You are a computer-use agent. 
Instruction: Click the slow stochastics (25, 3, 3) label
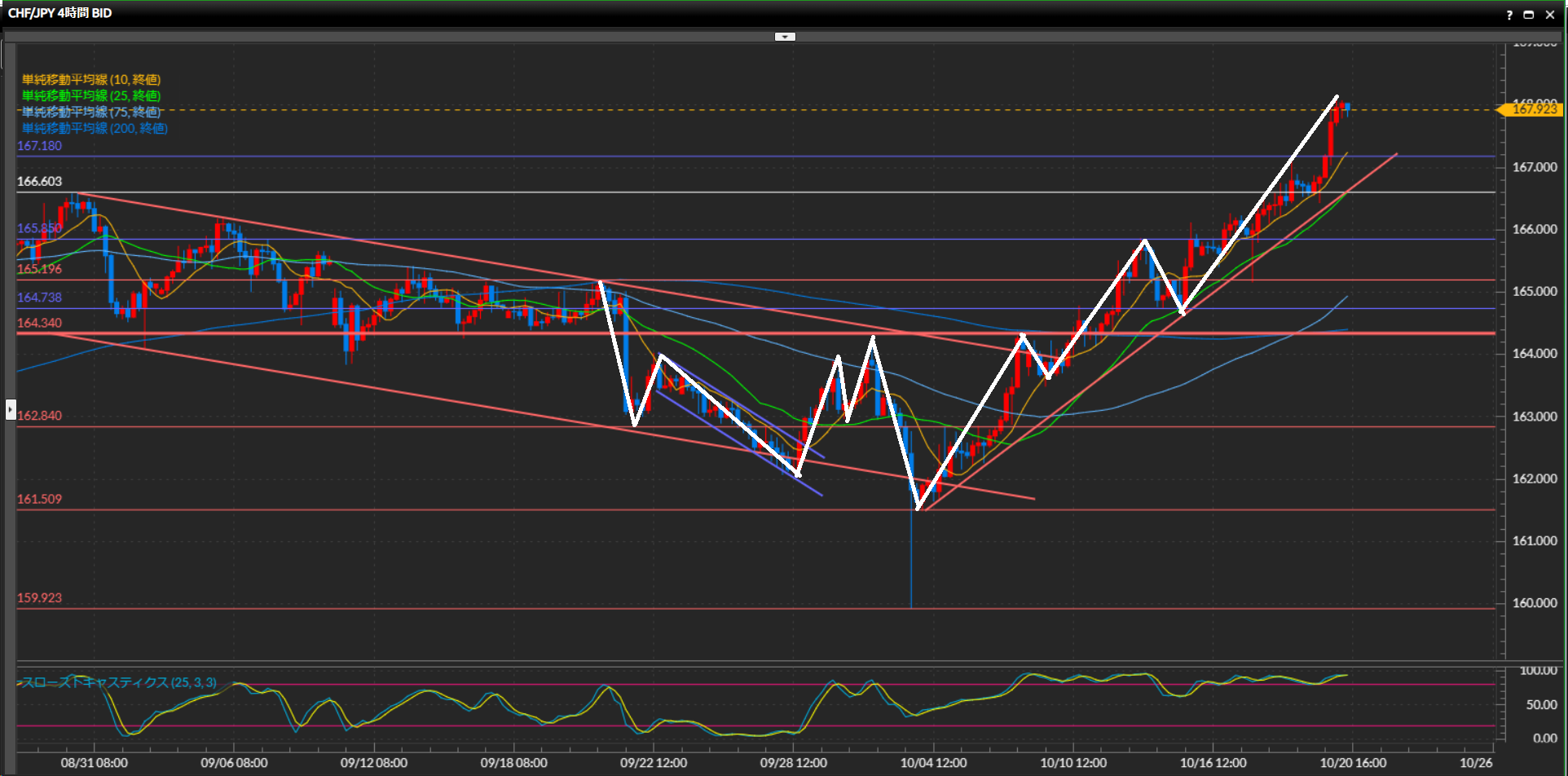pyautogui.click(x=119, y=682)
